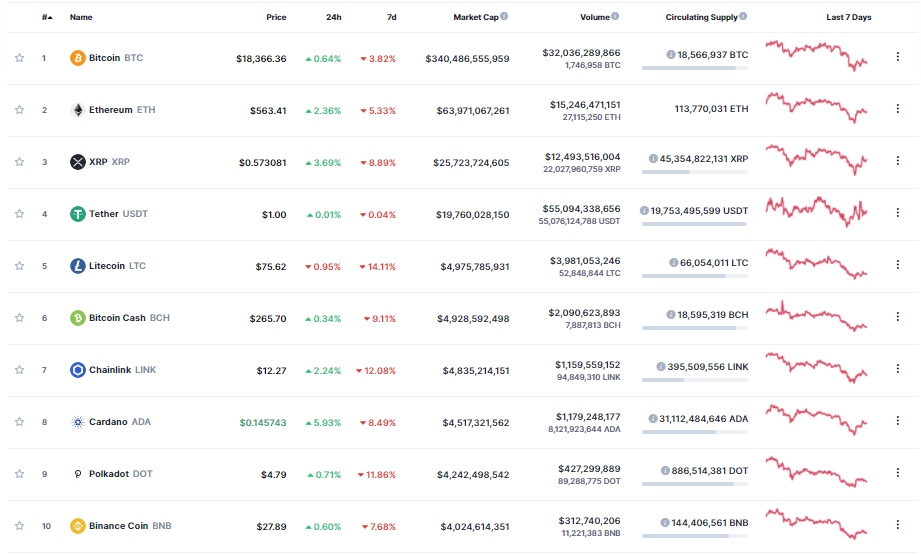Open Cardano row more options
This screenshot has height=555, width=921.
pos(898,421)
